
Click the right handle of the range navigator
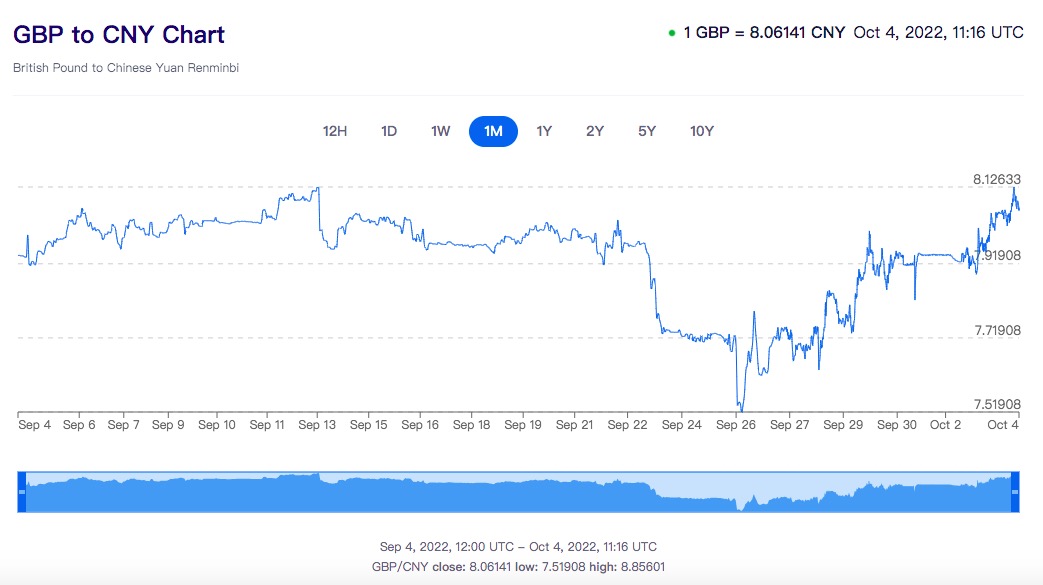(x=1014, y=492)
